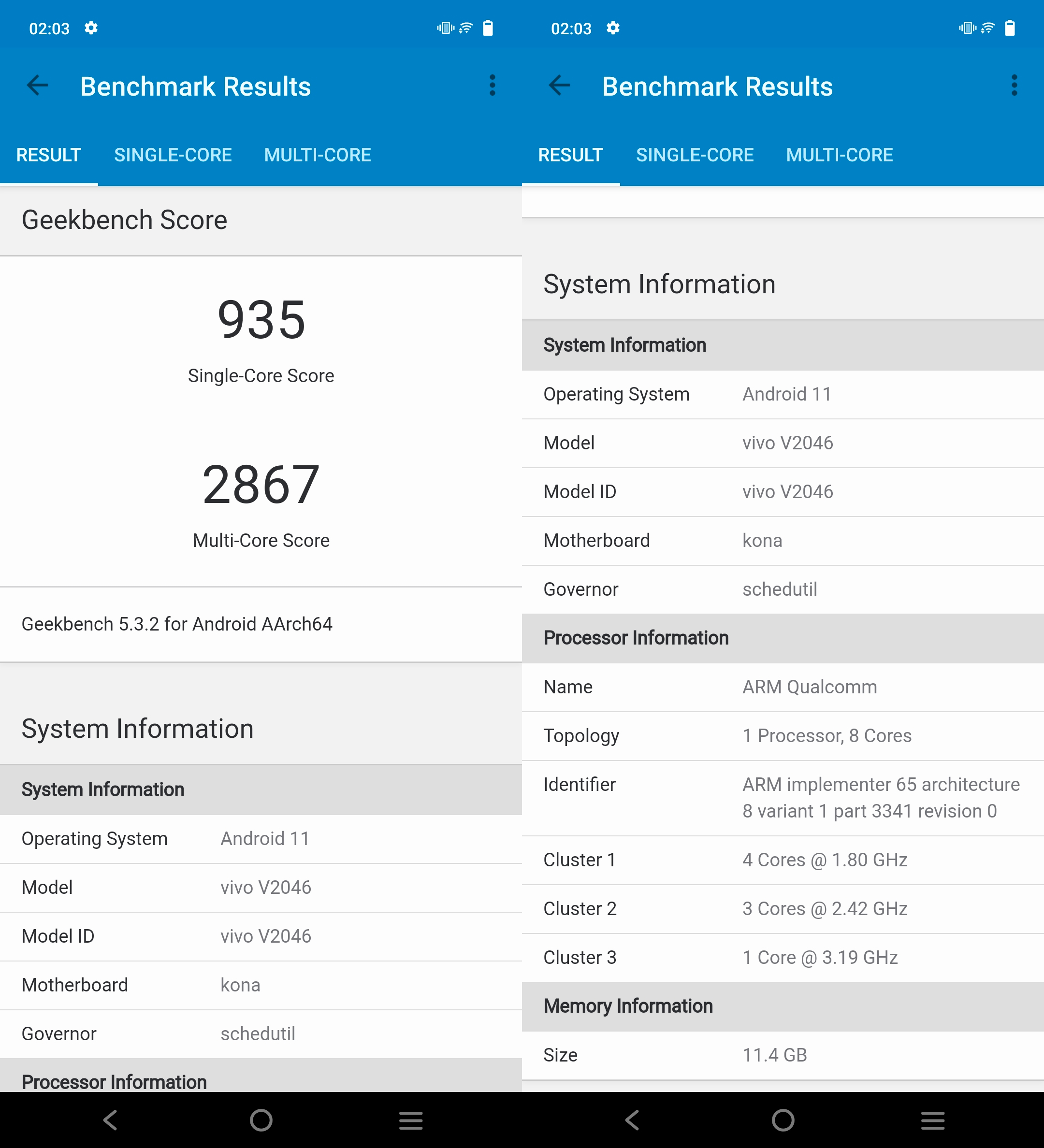This screenshot has width=1044, height=1148.
Task: Tap 02:03 clock in left status bar
Action: click(49, 29)
